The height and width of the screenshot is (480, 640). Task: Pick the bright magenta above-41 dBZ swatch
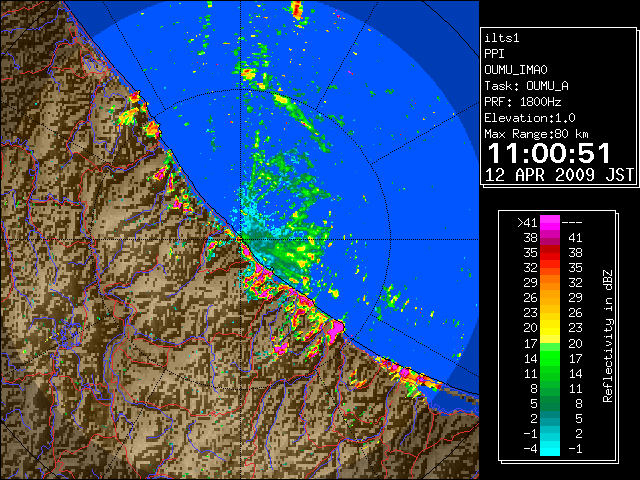[x=550, y=222]
